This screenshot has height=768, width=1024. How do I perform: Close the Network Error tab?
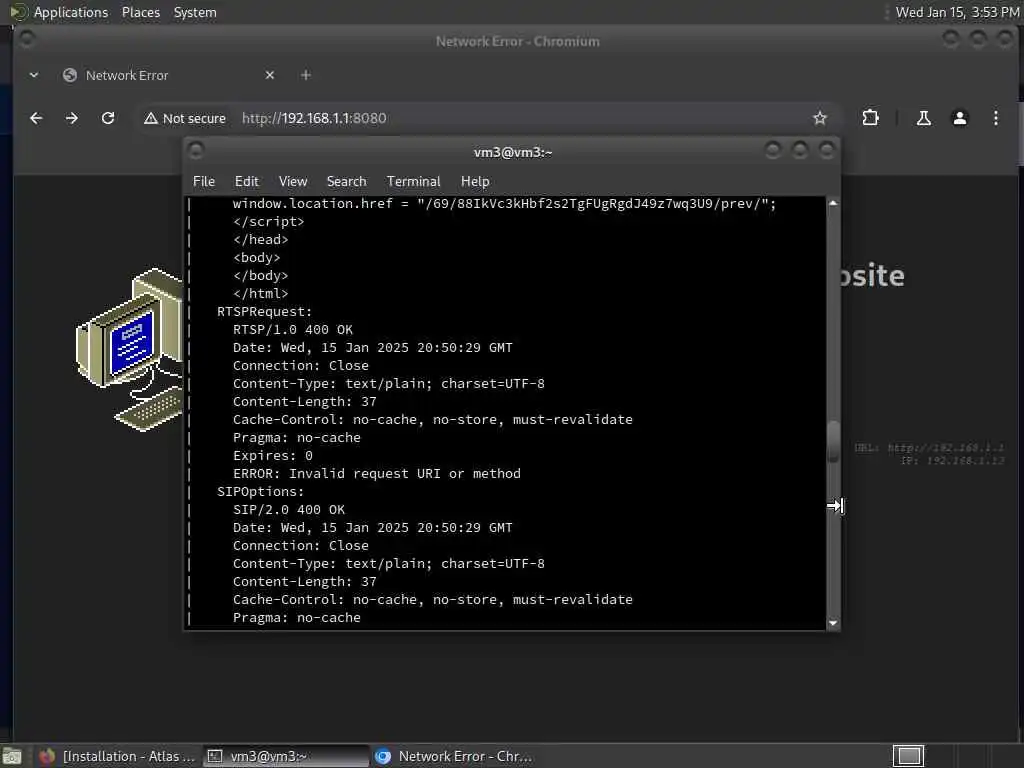click(x=270, y=75)
